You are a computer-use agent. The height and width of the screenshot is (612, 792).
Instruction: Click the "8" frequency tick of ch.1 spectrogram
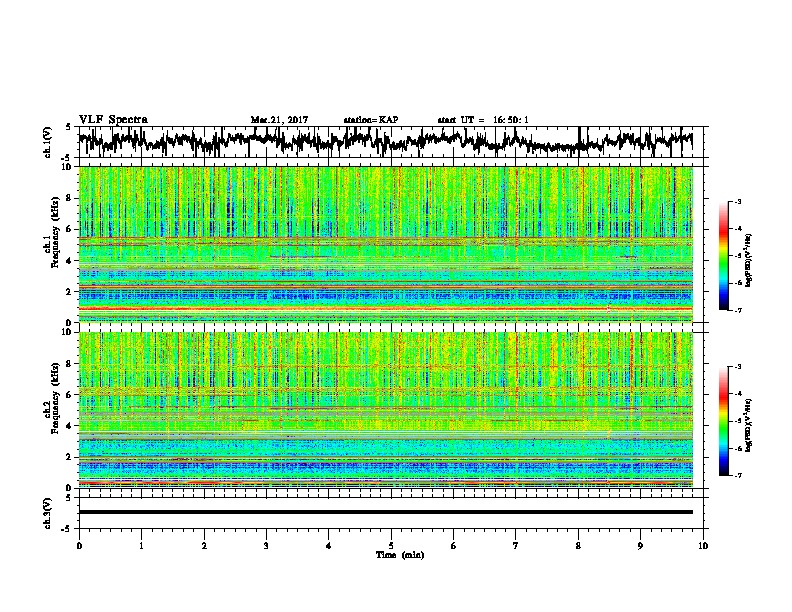click(x=70, y=198)
